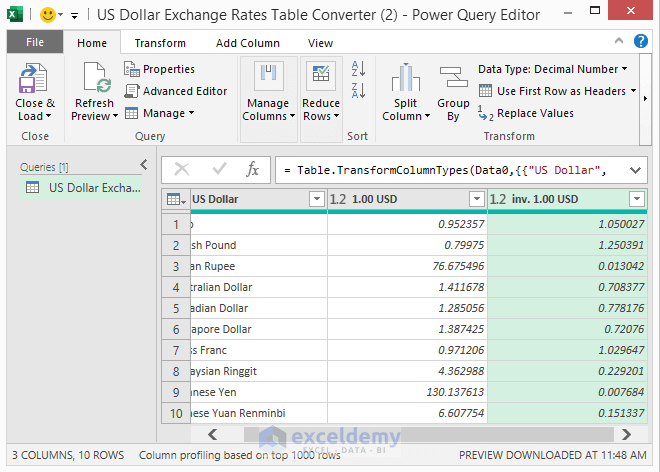Collapse the ribbon with the up chevron
Screen dimensions: 660x472
point(619,41)
